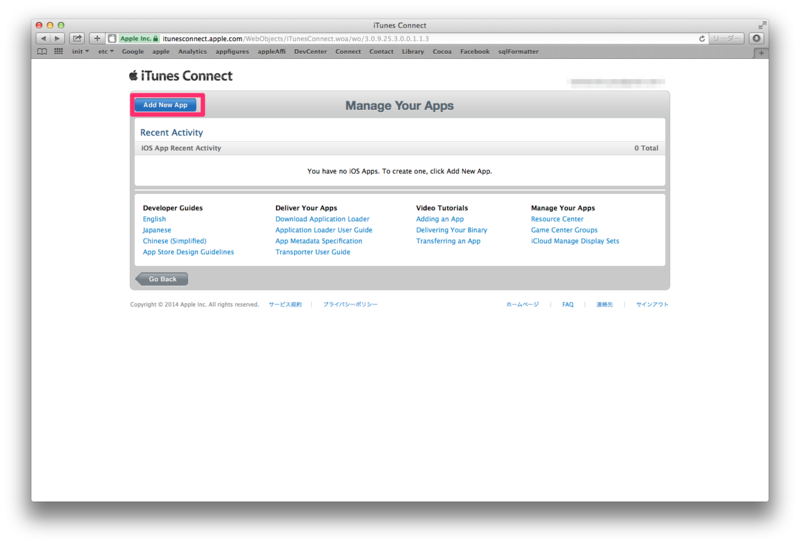Open Game Center Groups link
This screenshot has height=545, width=800.
[x=564, y=230]
